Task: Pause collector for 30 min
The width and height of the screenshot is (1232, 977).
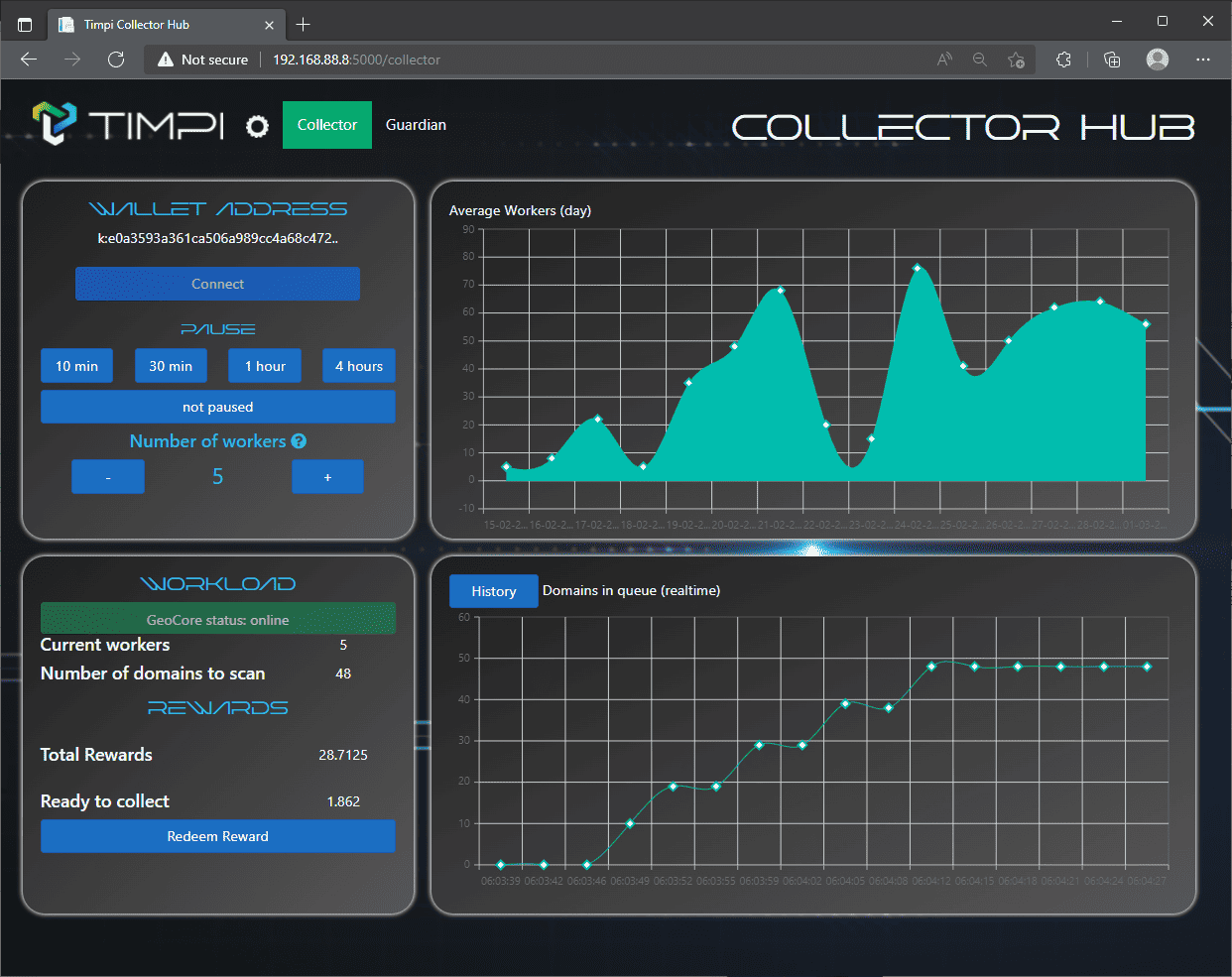Action: 171,366
